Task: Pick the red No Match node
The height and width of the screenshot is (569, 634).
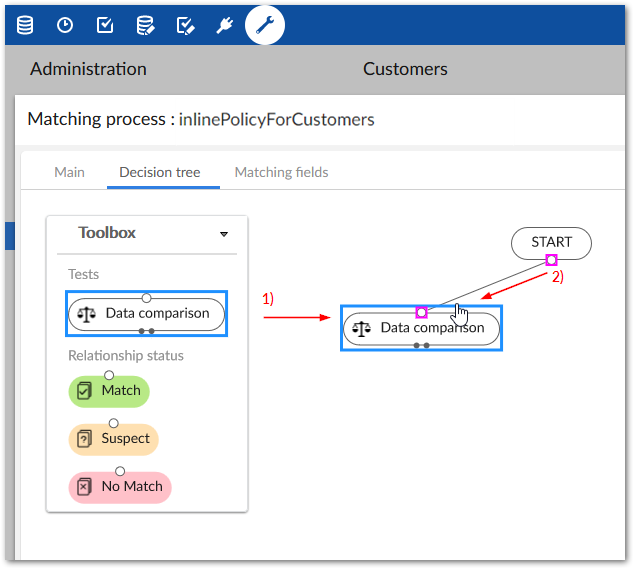Action: [x=120, y=487]
